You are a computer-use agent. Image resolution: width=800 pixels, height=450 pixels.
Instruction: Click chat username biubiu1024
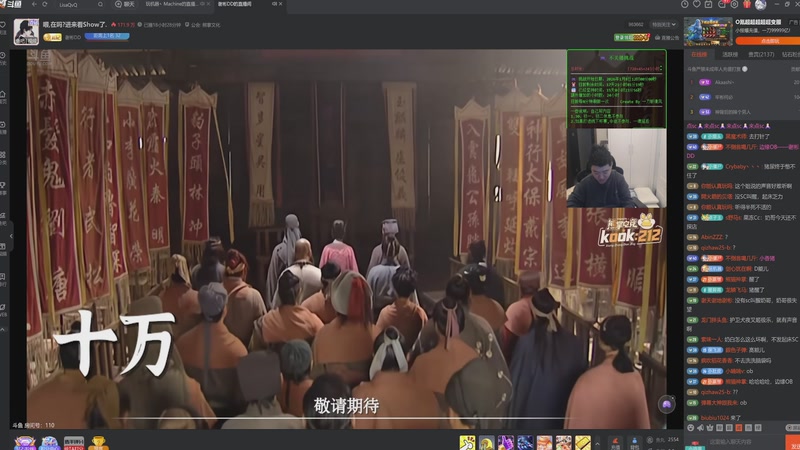click(x=715, y=417)
